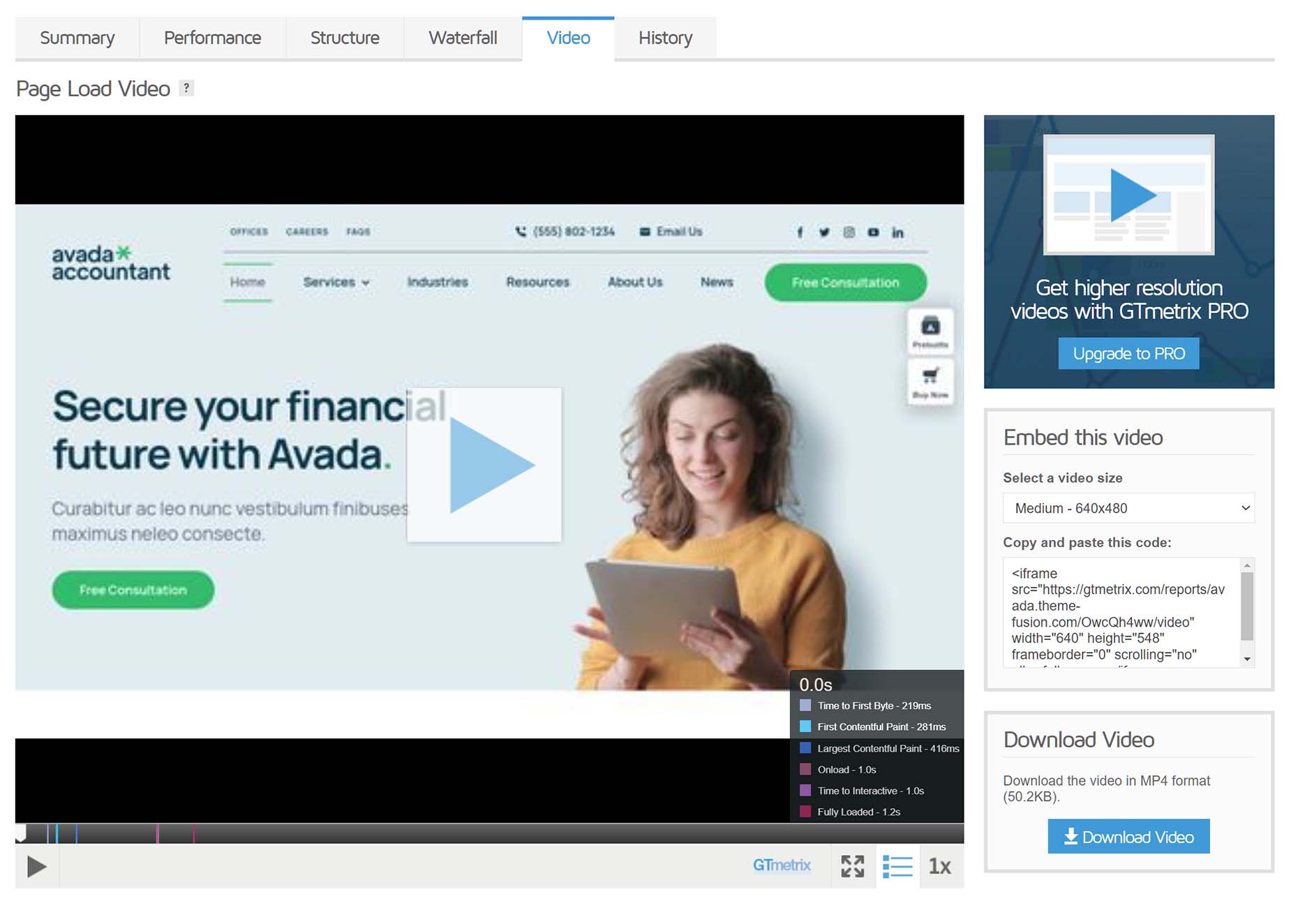
Task: Click the Home nav item in video
Action: [248, 282]
